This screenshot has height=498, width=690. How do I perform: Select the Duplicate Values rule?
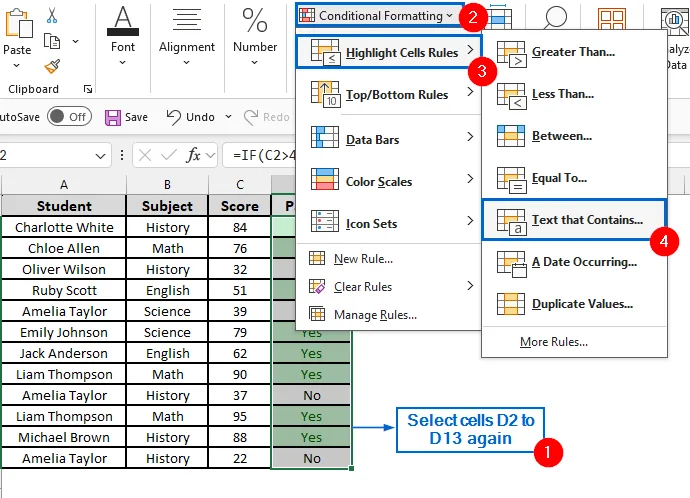(x=574, y=304)
